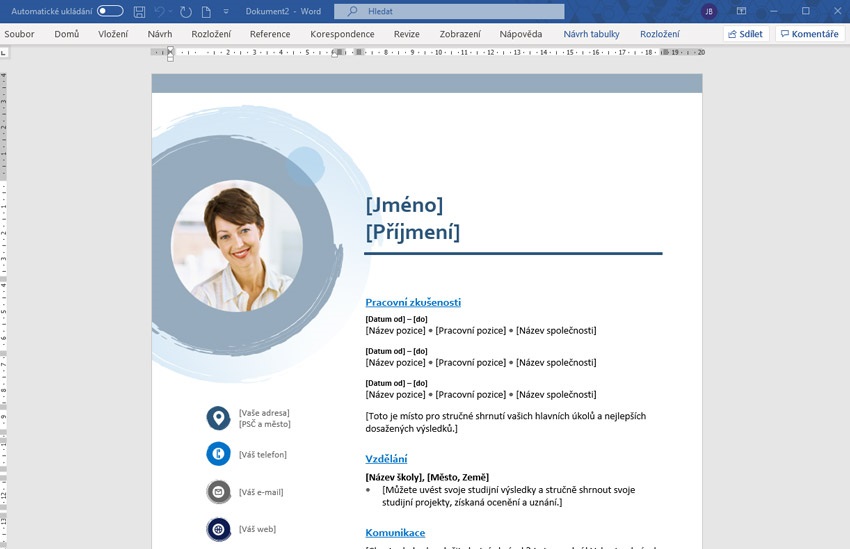Click the blue telephone icon

coord(218,454)
